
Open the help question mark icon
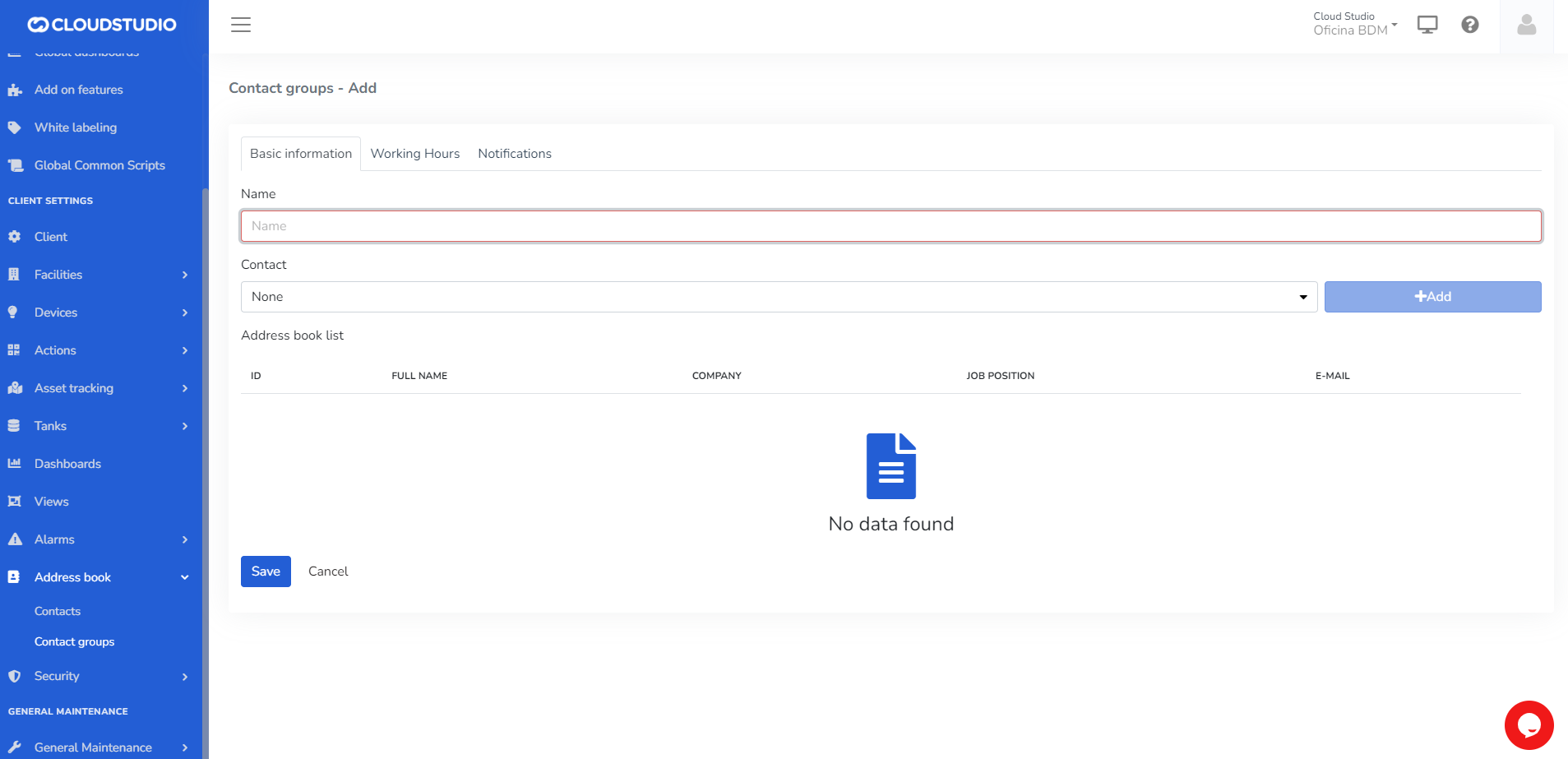1470,25
